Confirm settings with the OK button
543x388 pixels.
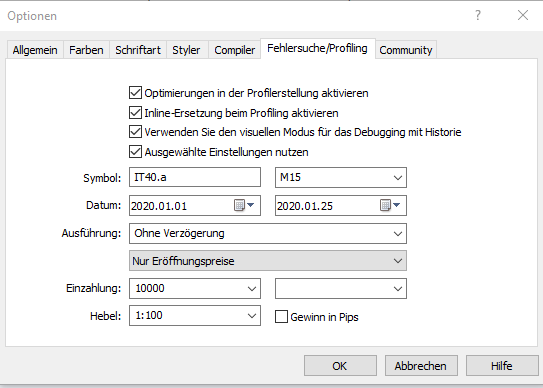[340, 366]
